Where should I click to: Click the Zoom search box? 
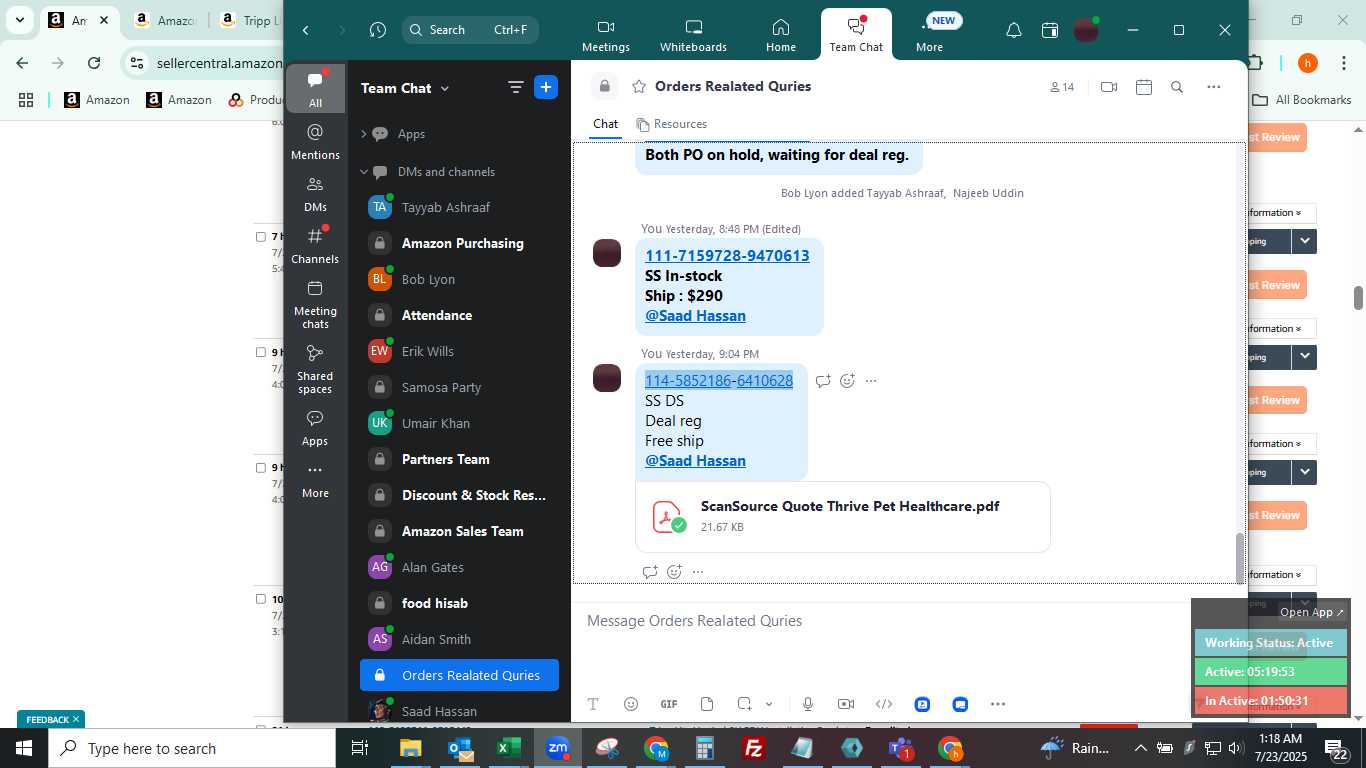coord(470,30)
